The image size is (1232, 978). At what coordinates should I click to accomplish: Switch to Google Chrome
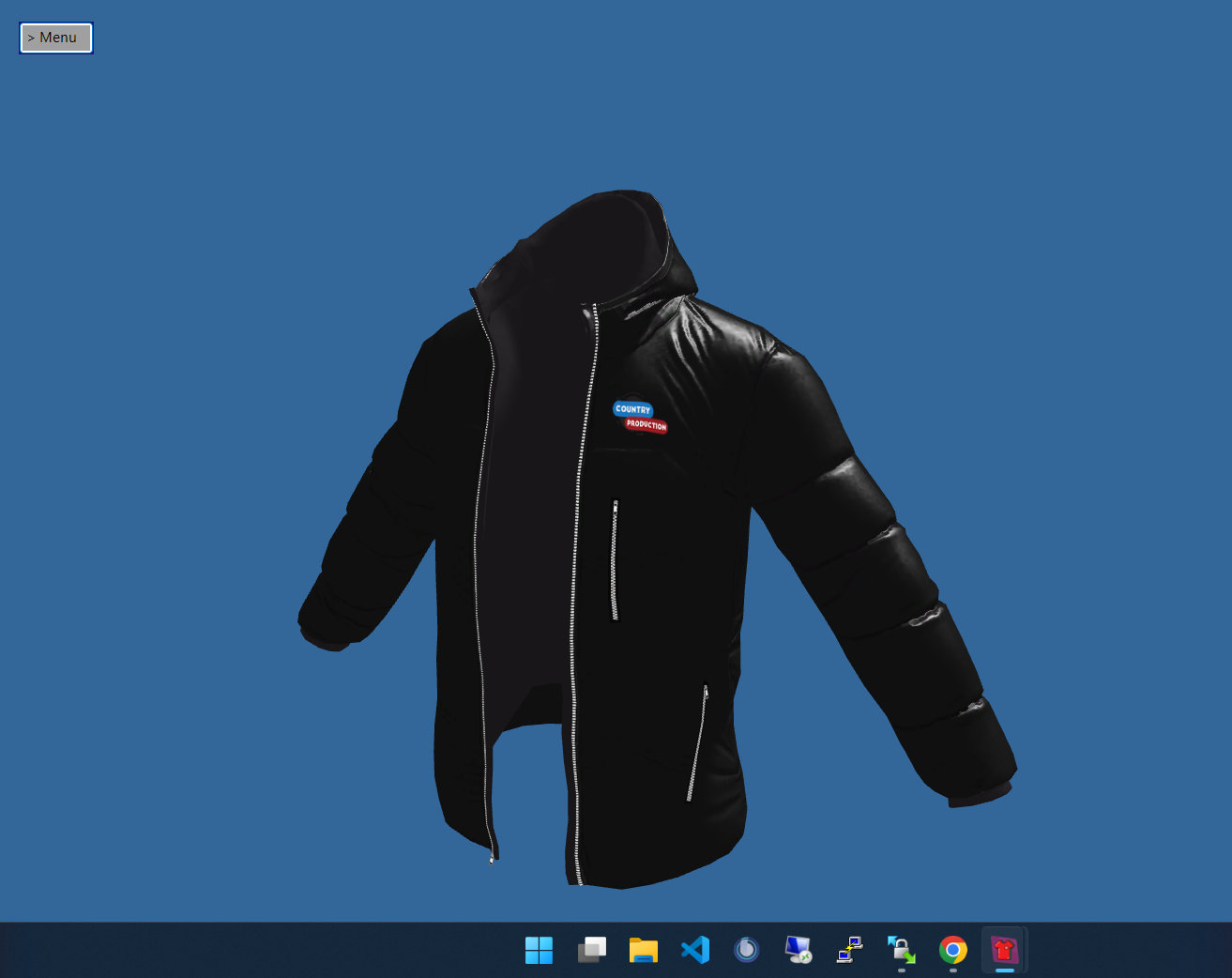pyautogui.click(x=953, y=950)
